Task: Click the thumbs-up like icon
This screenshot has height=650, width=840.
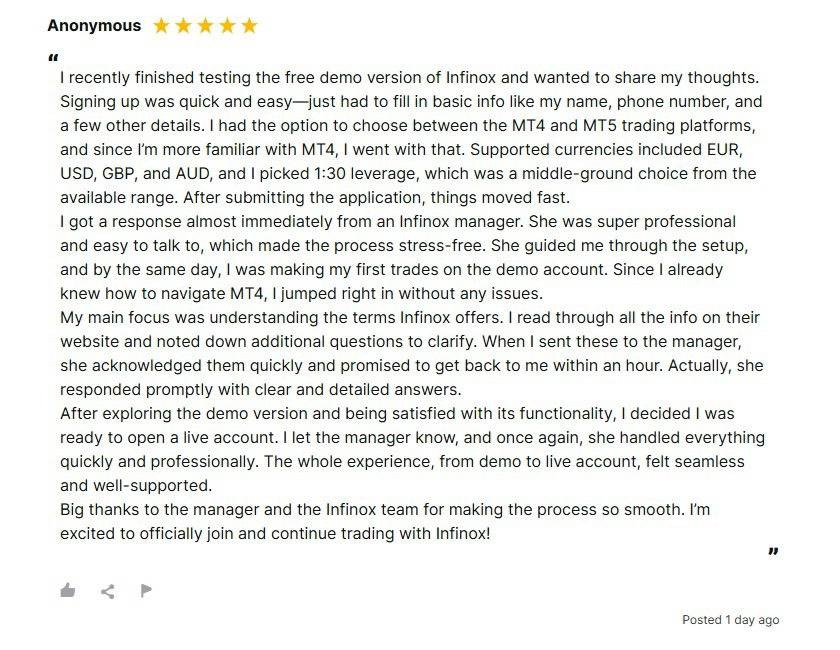Action: pos(68,590)
